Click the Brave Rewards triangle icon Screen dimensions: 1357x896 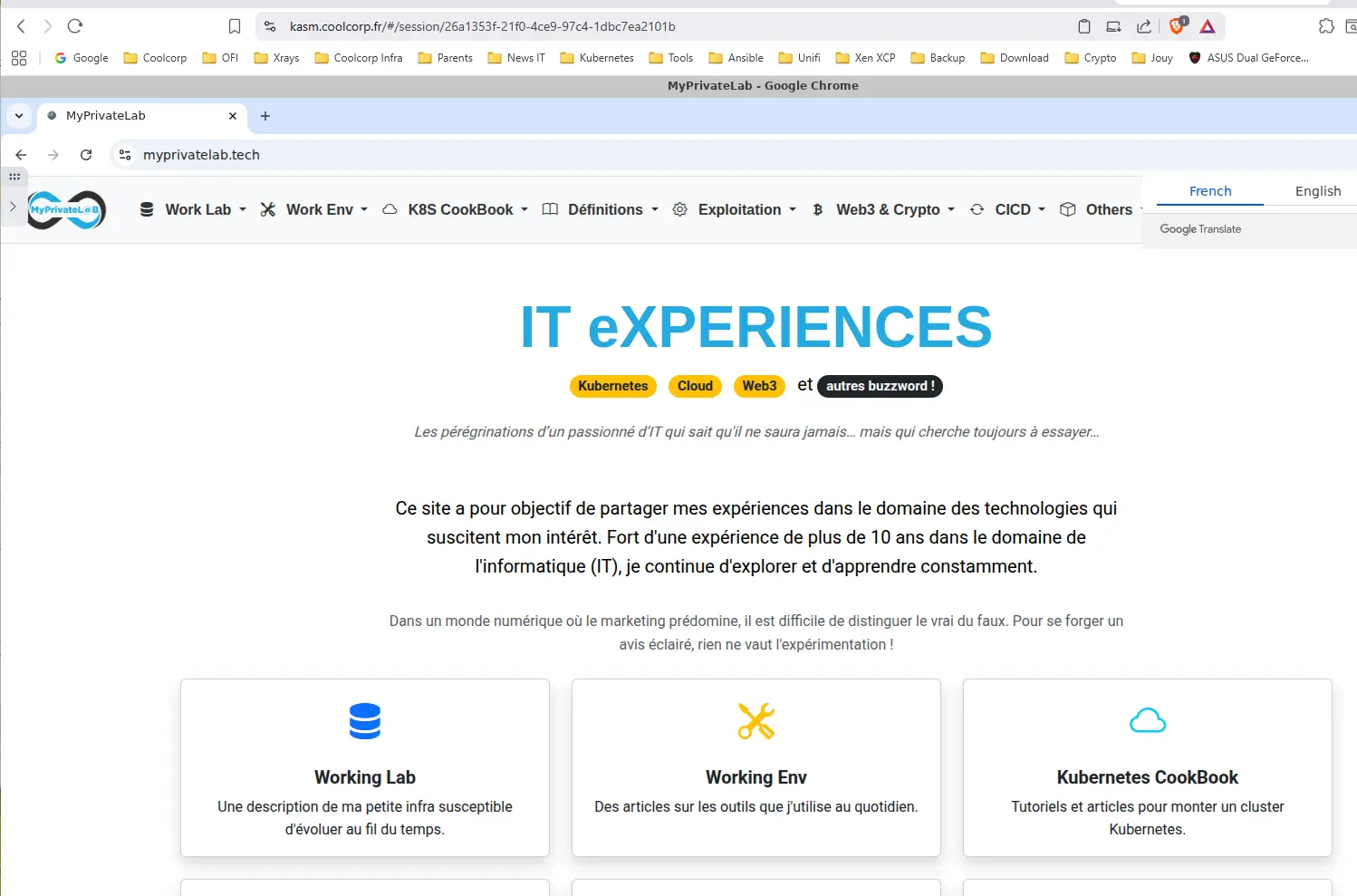pyautogui.click(x=1208, y=26)
